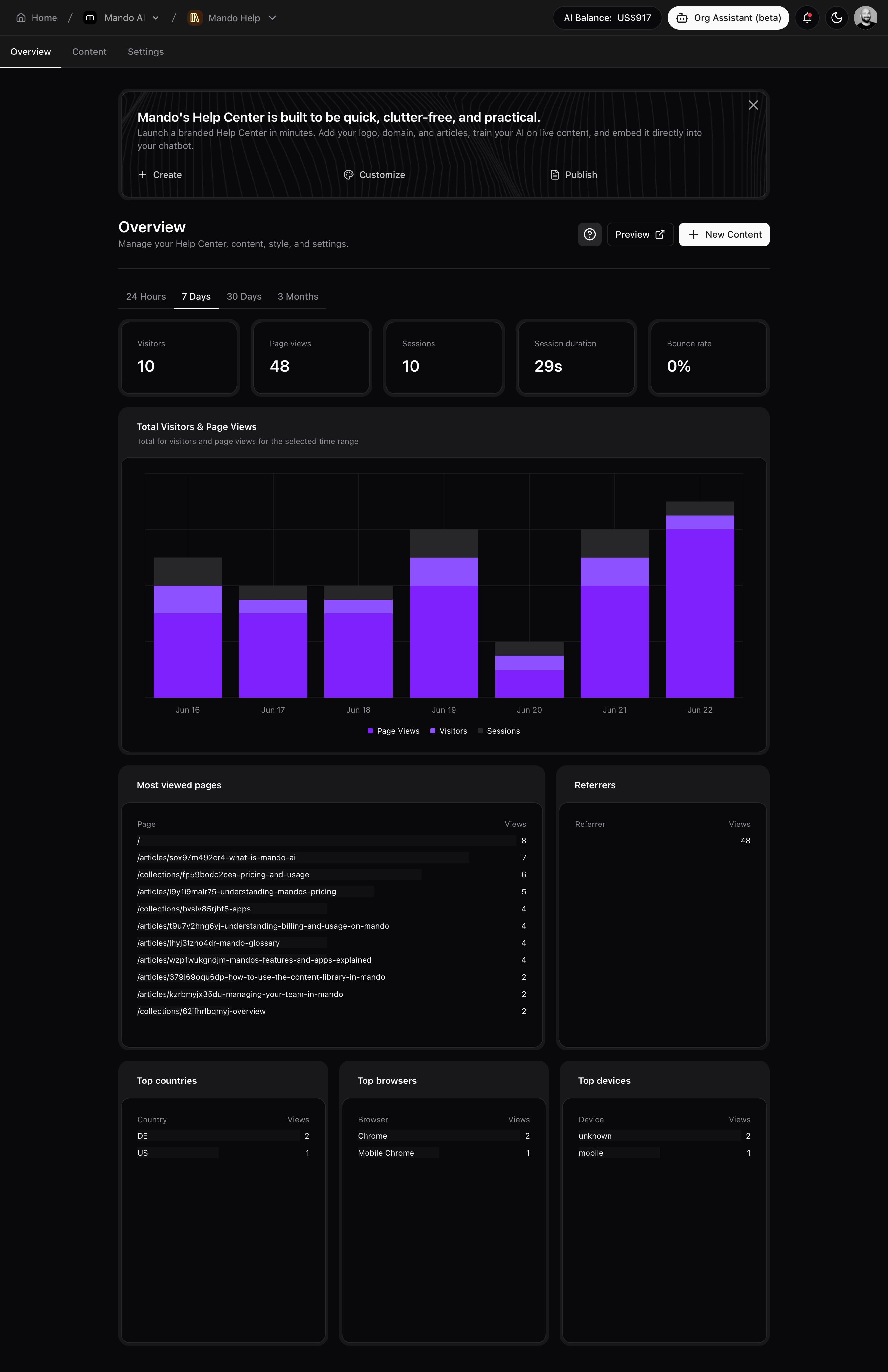
Task: Toggle Sessions legend swatch
Action: 480,731
